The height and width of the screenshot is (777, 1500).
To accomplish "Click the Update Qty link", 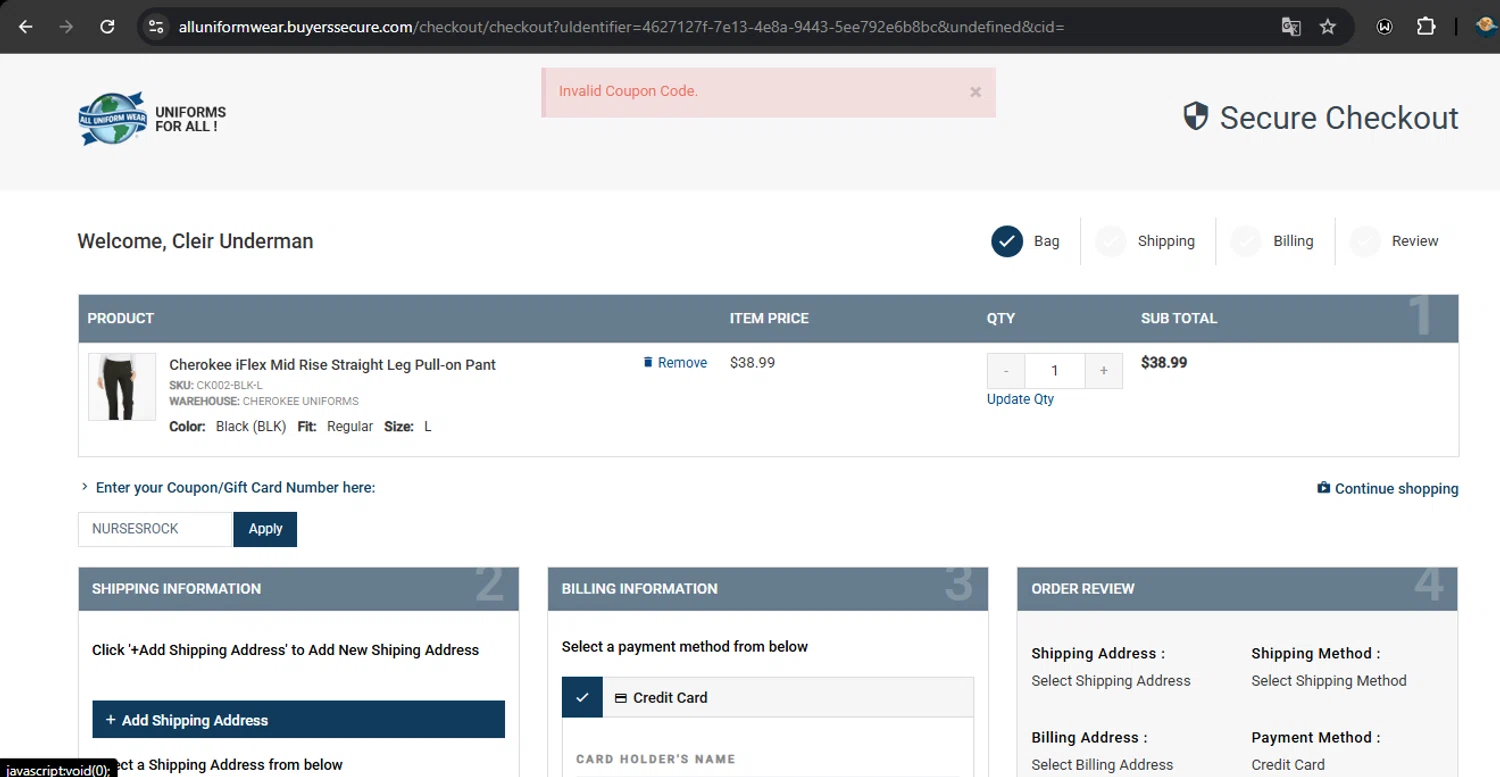I will [x=1020, y=399].
